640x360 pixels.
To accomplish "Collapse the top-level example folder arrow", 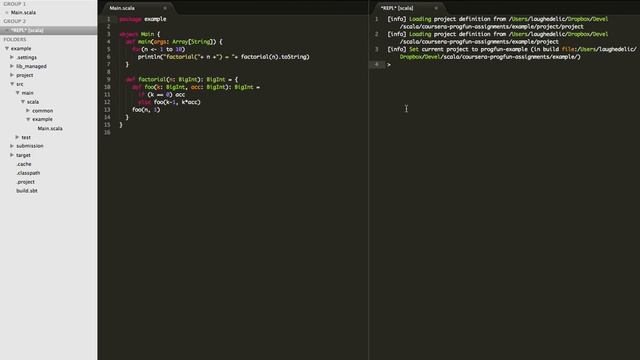I will 7,48.
